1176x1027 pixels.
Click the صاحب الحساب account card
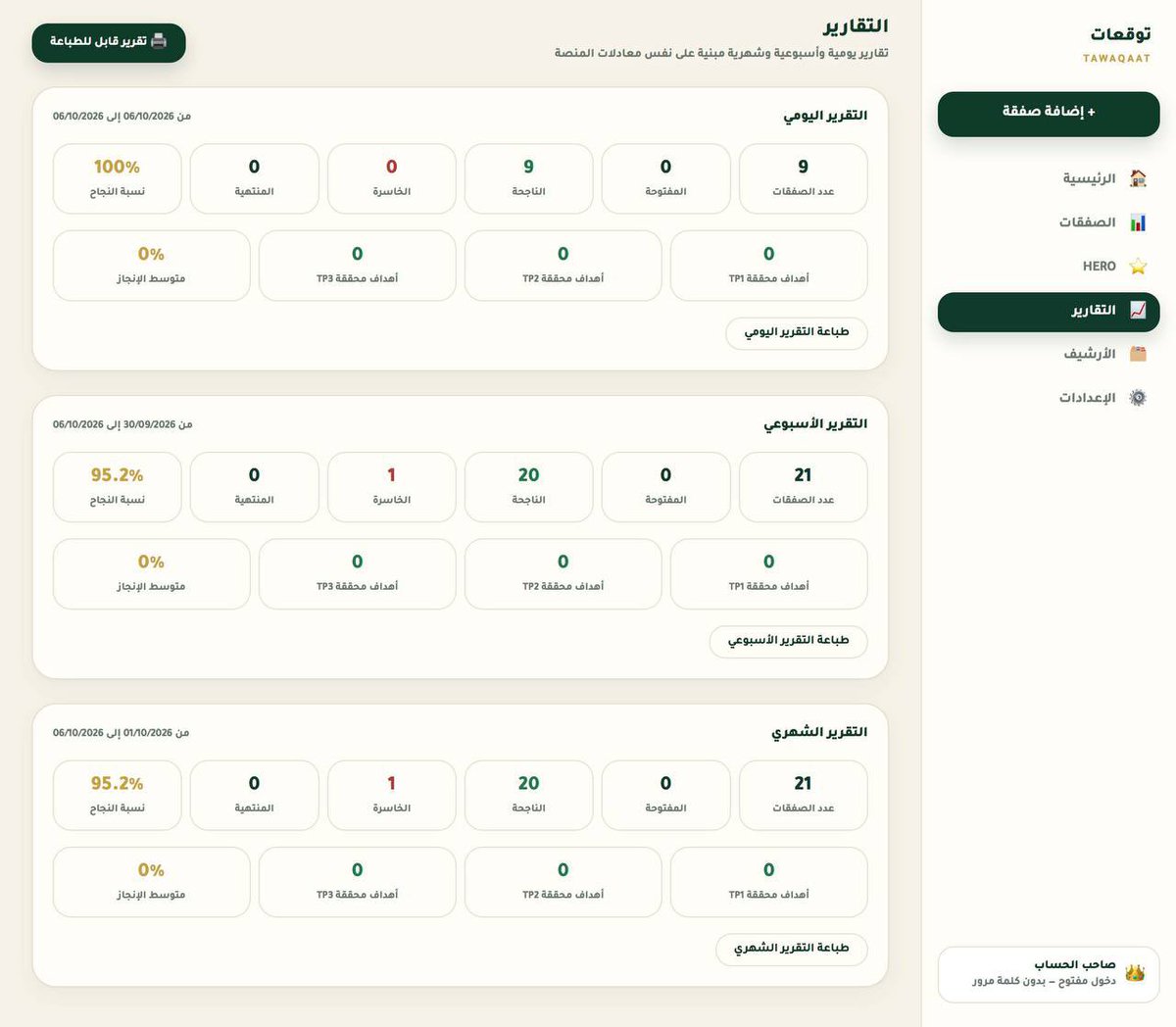(1049, 974)
